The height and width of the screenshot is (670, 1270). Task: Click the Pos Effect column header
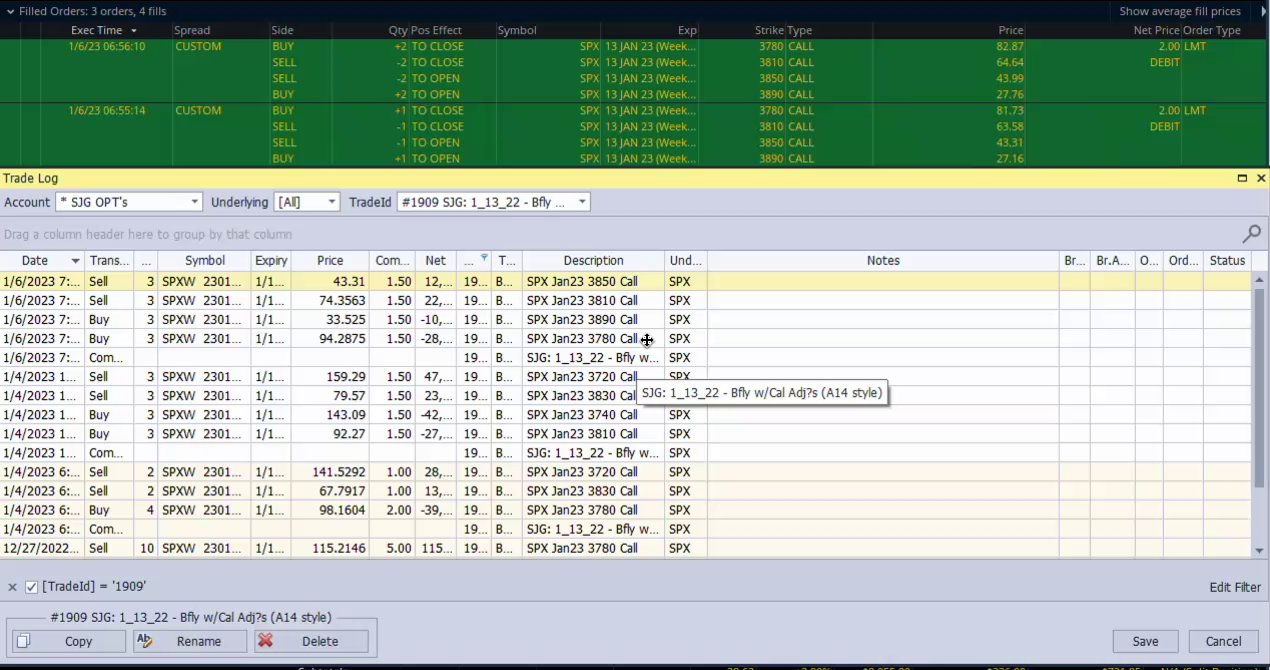(x=436, y=30)
